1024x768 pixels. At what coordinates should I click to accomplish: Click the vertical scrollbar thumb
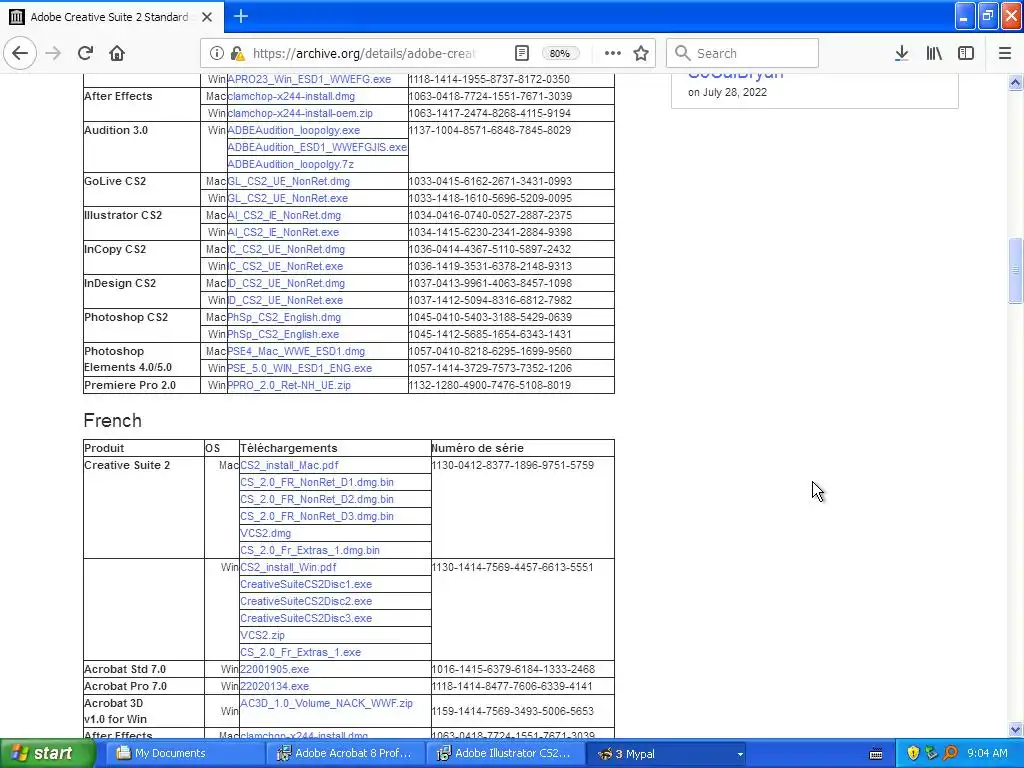(1015, 270)
